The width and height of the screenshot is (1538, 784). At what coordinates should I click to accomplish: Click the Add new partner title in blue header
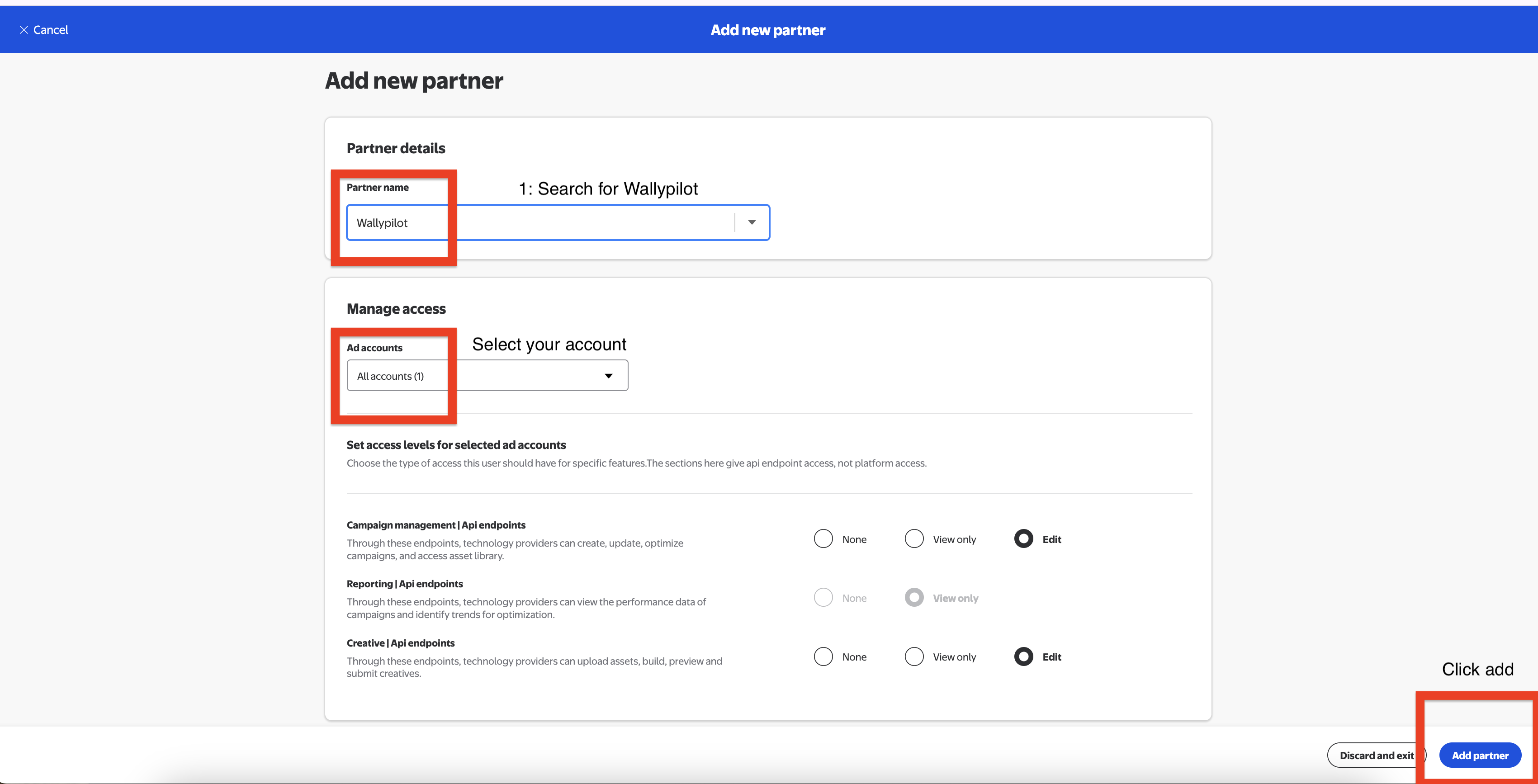pyautogui.click(x=768, y=29)
